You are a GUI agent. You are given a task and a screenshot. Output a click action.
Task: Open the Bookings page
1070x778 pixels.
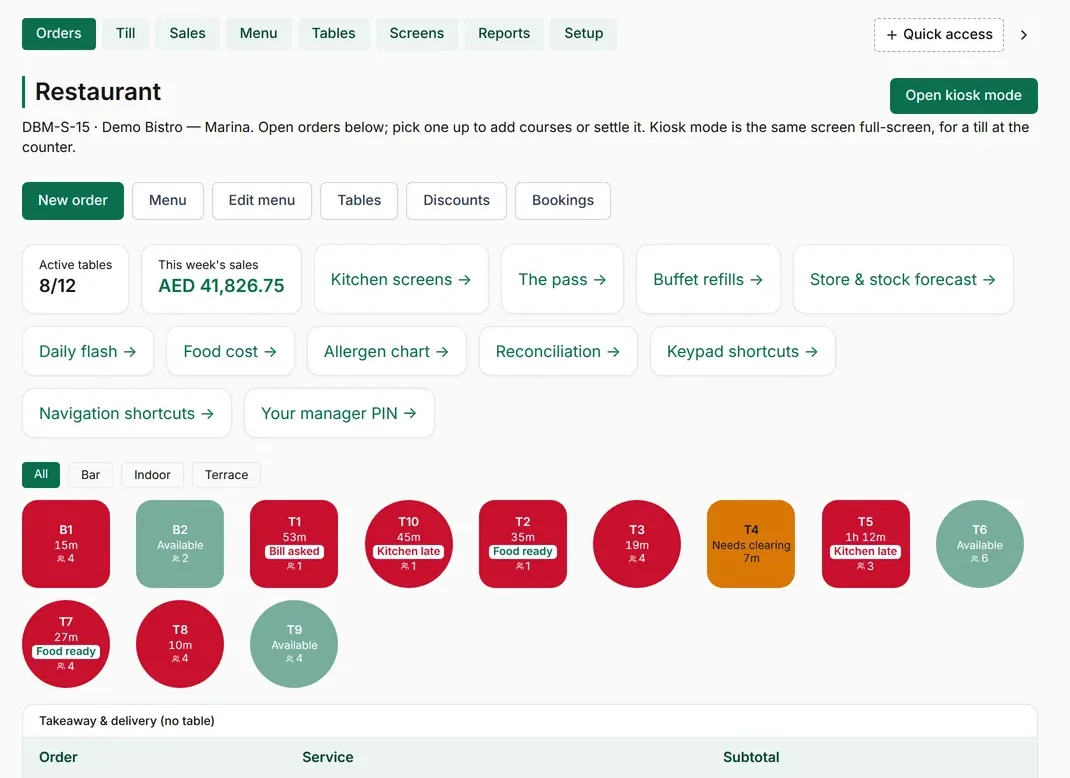click(563, 201)
